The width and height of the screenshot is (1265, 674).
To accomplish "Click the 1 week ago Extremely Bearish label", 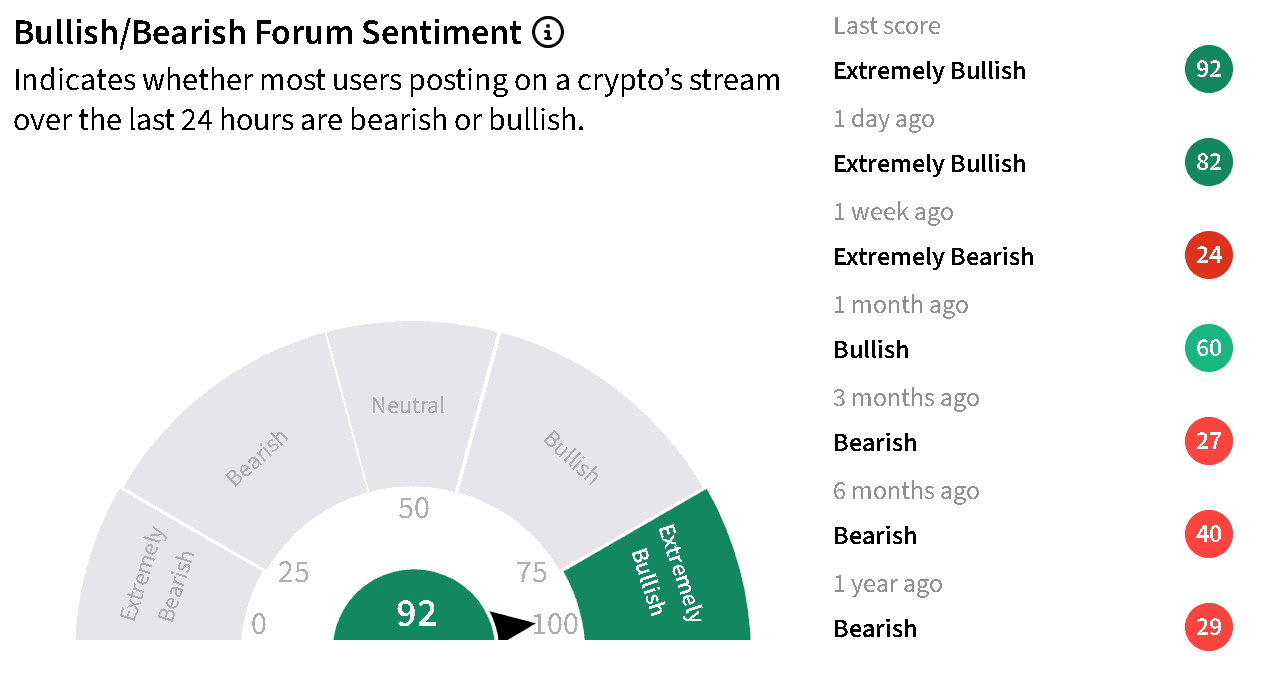I will point(933,257).
